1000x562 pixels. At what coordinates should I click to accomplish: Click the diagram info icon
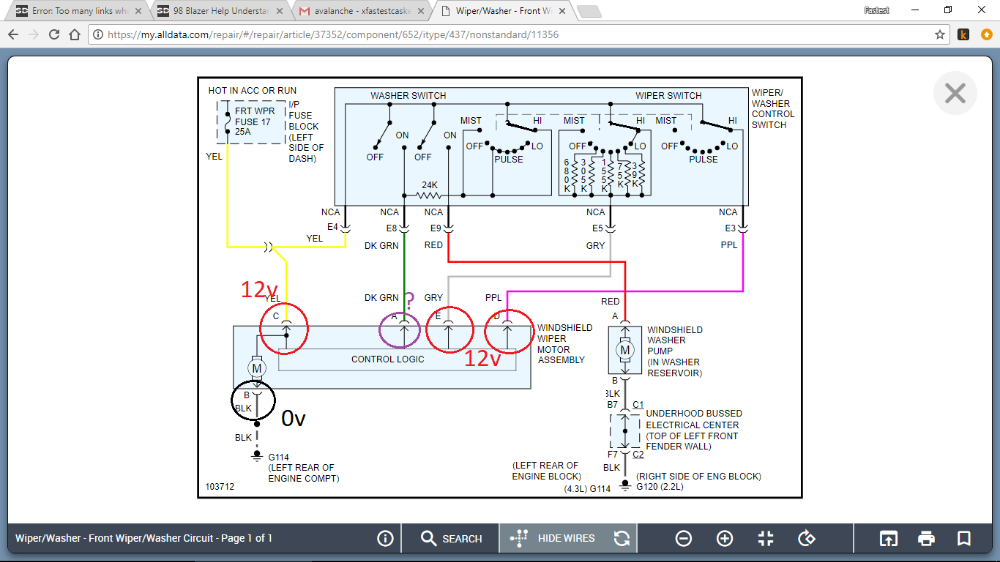(385, 539)
